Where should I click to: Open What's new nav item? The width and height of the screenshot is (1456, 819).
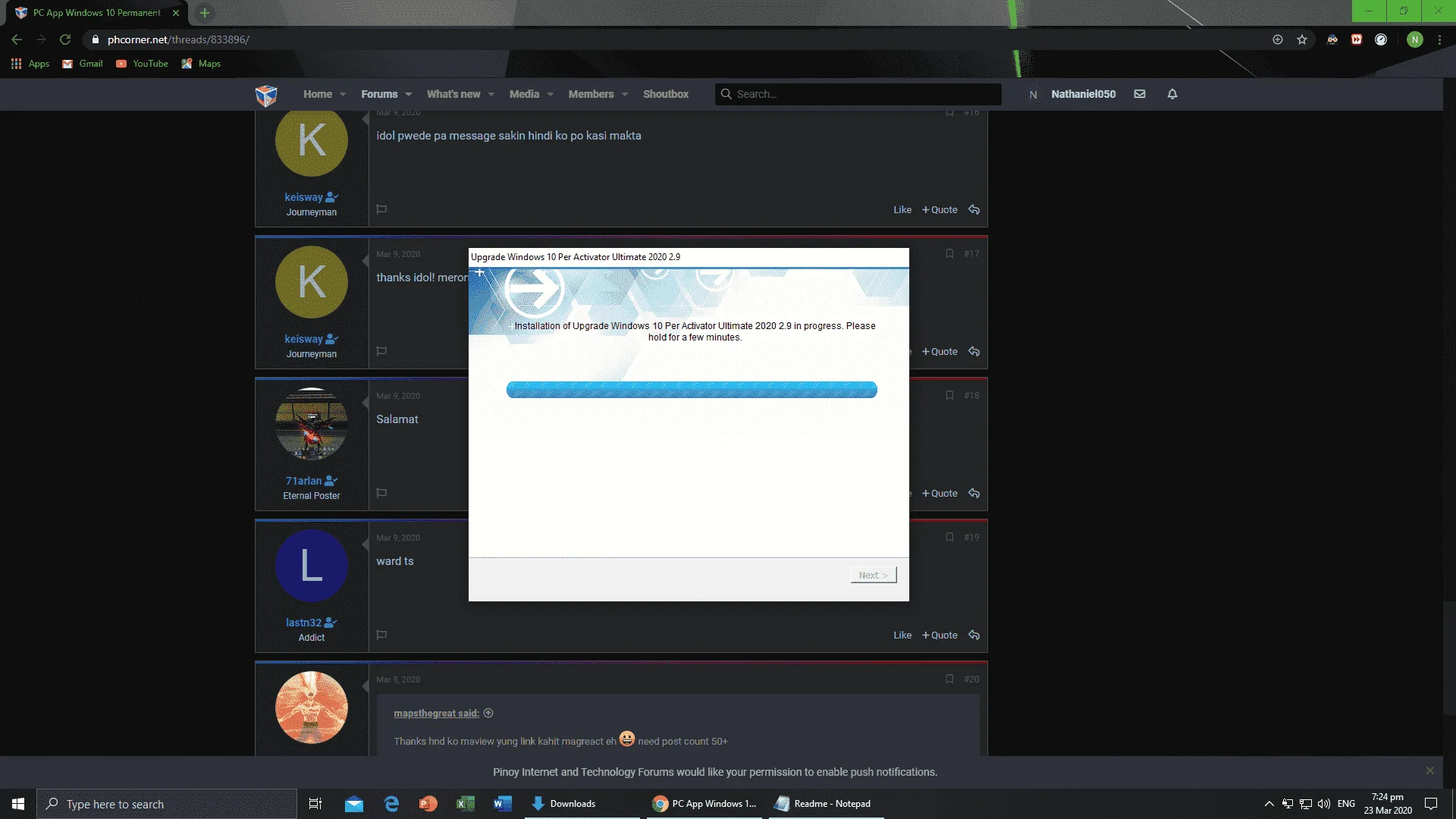click(453, 94)
